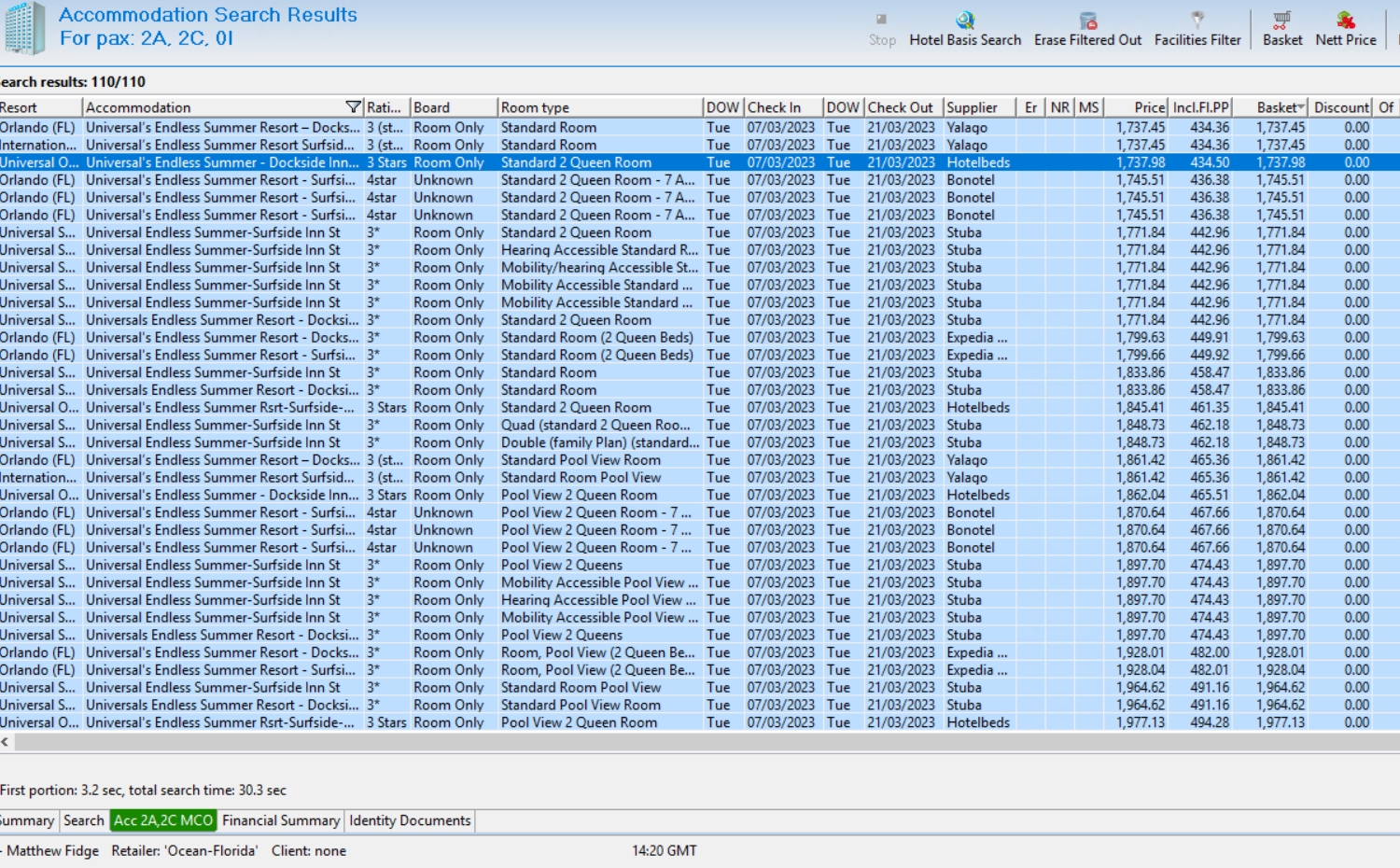Image resolution: width=1400 pixels, height=868 pixels.
Task: Click the Discount column header
Action: [x=1341, y=107]
